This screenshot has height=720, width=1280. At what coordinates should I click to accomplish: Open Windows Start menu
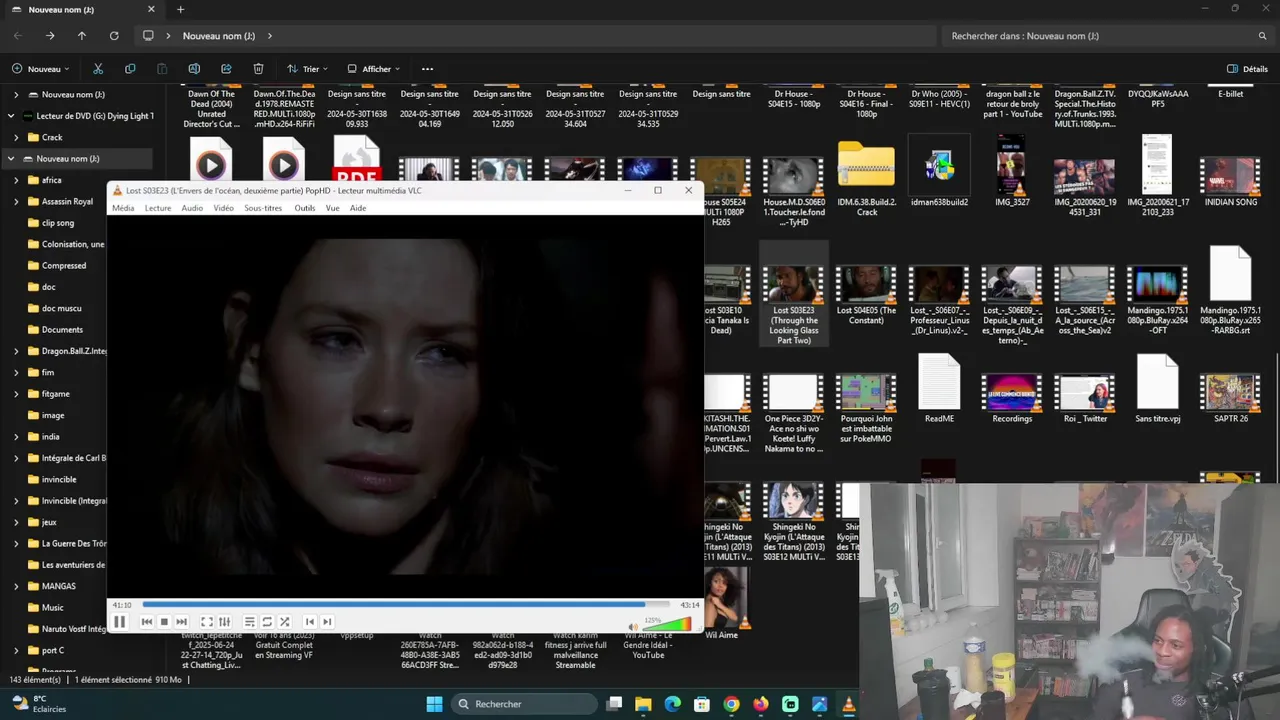(x=434, y=704)
